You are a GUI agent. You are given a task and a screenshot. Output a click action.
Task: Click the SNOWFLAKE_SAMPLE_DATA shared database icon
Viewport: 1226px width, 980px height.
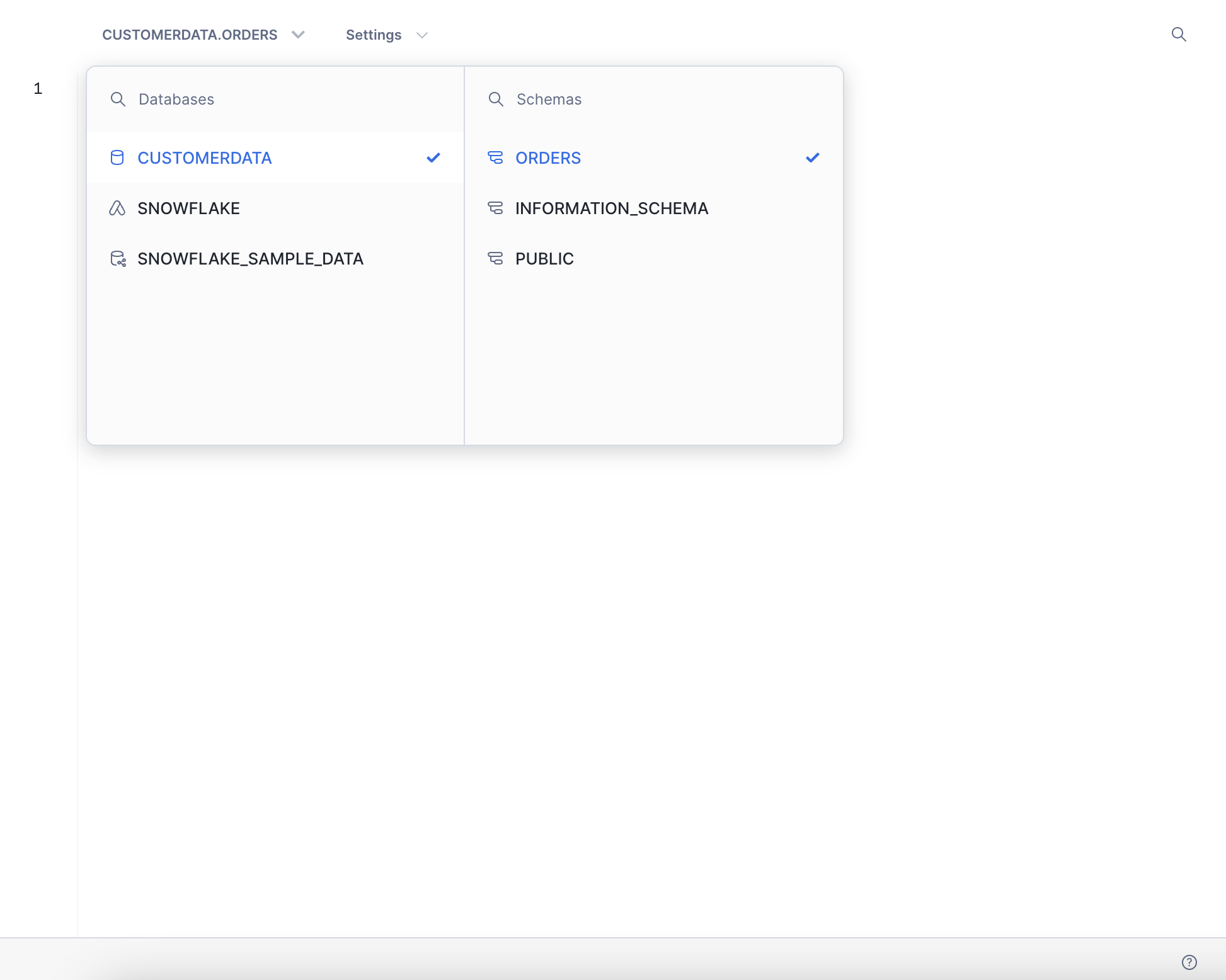coord(118,259)
